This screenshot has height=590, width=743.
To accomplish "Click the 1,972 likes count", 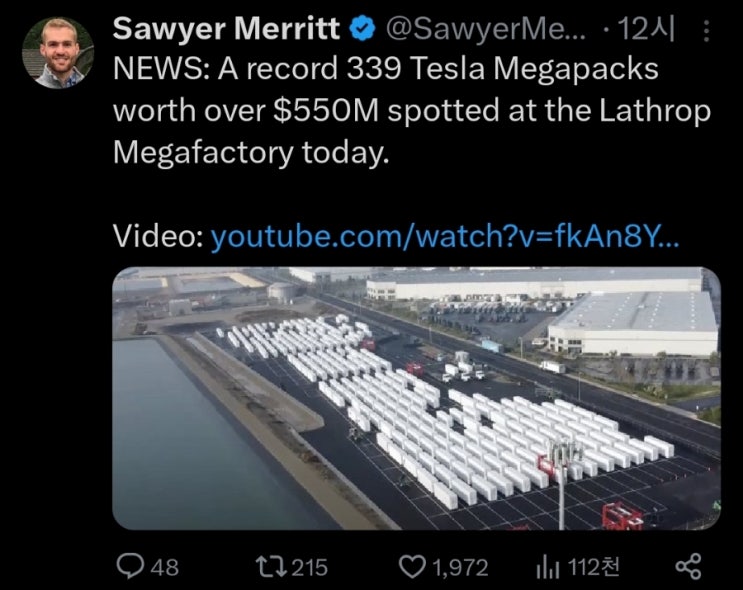I will (x=459, y=567).
